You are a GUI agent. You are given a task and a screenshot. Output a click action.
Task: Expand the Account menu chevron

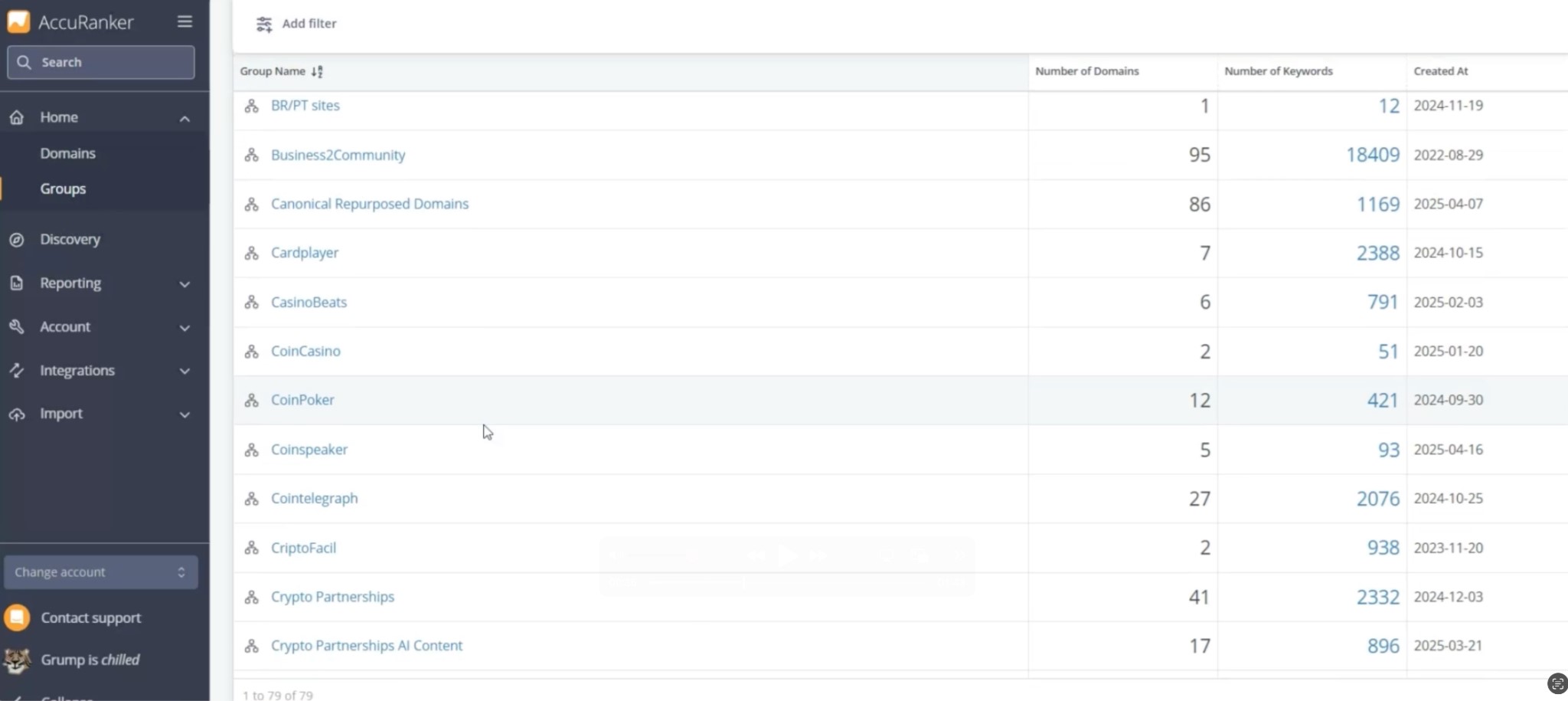(x=185, y=328)
